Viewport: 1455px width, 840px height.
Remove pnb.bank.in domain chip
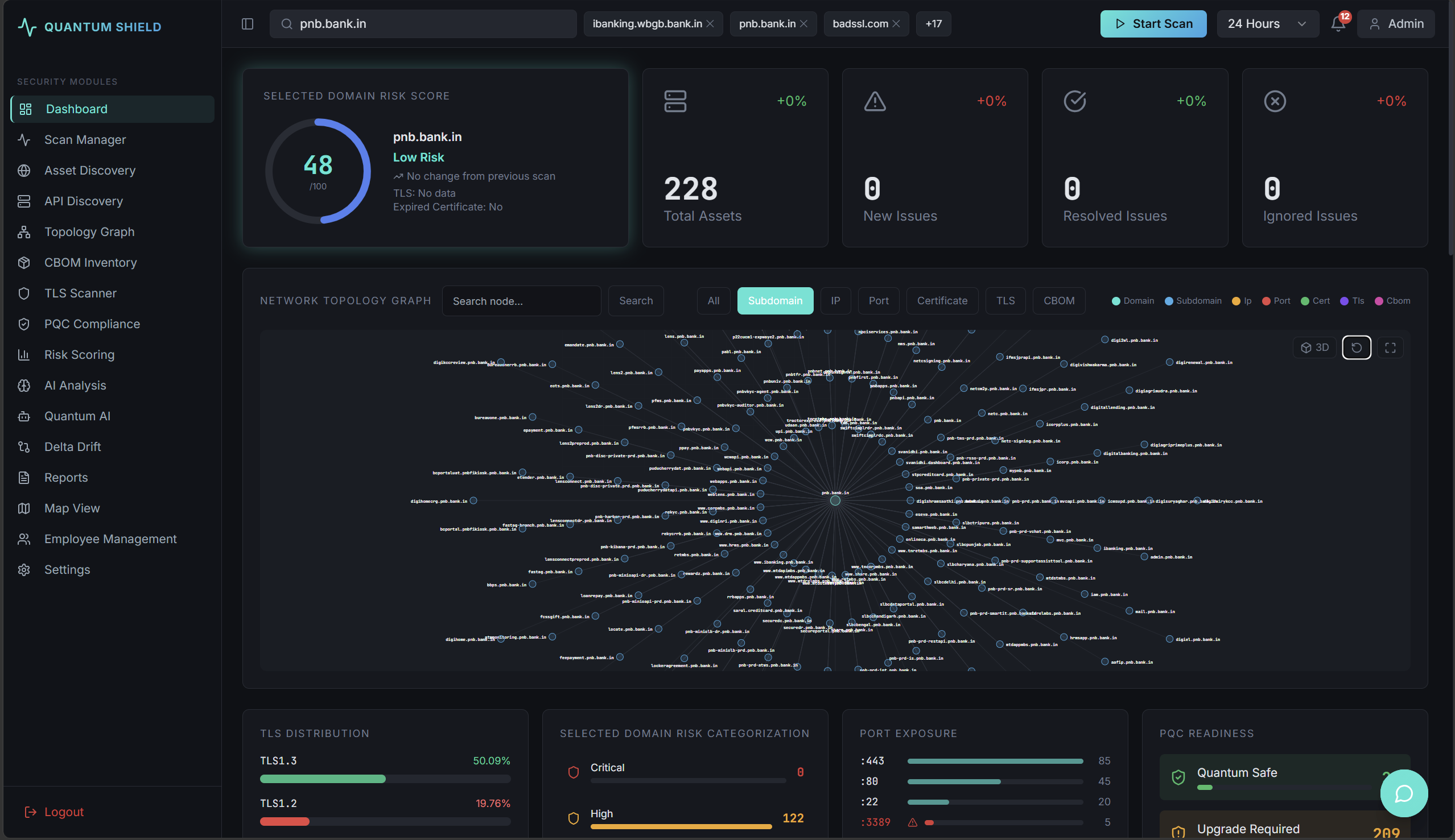pyautogui.click(x=803, y=24)
